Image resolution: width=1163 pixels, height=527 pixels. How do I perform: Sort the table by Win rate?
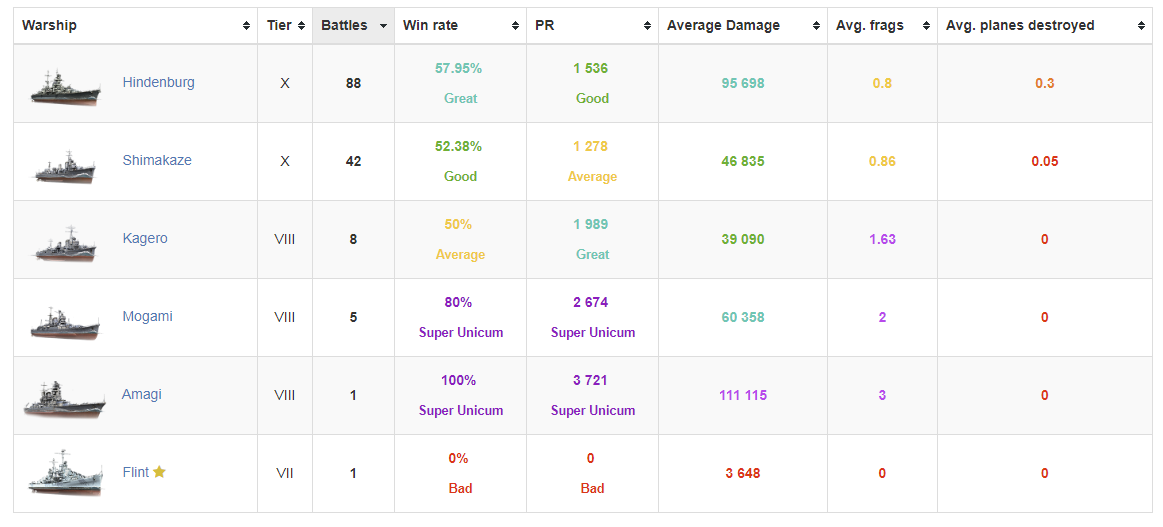point(460,25)
